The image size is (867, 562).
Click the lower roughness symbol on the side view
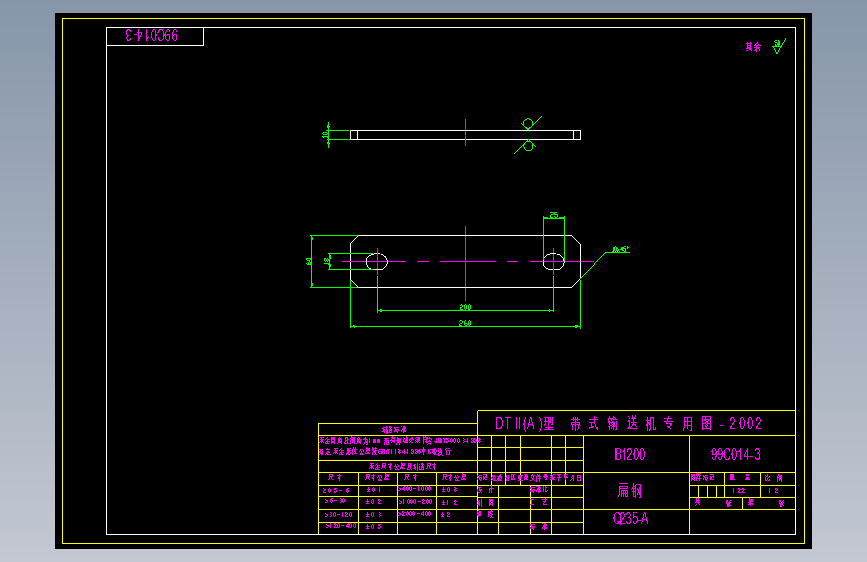[526, 147]
